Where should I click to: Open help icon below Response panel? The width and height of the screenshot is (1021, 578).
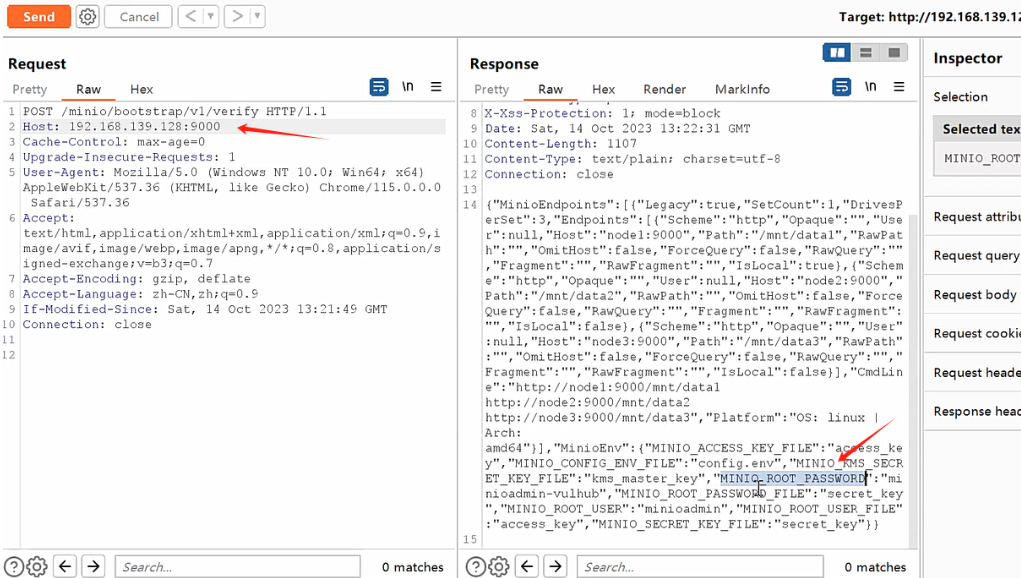pos(476,567)
